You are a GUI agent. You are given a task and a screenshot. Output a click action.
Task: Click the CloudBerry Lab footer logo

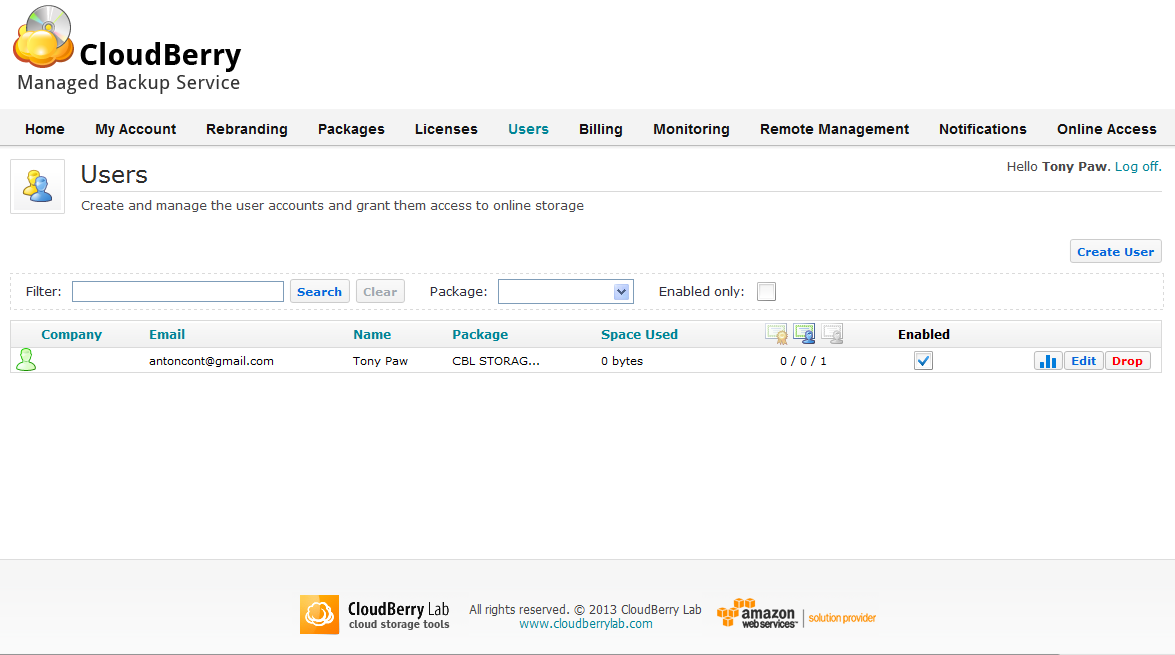pos(375,614)
